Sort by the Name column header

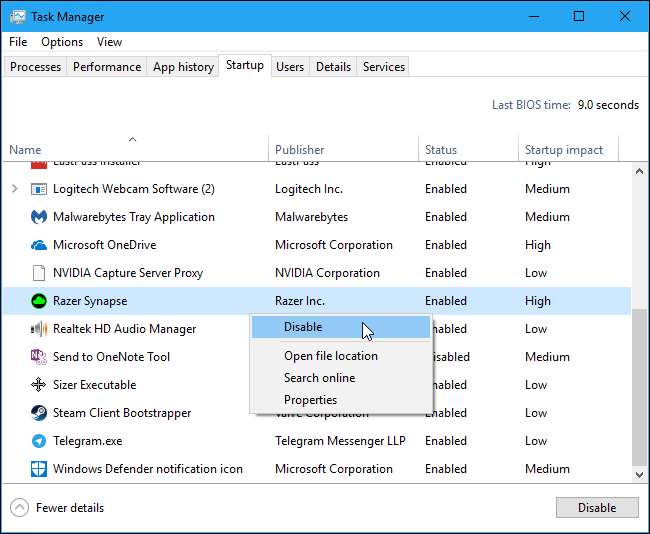pos(25,150)
